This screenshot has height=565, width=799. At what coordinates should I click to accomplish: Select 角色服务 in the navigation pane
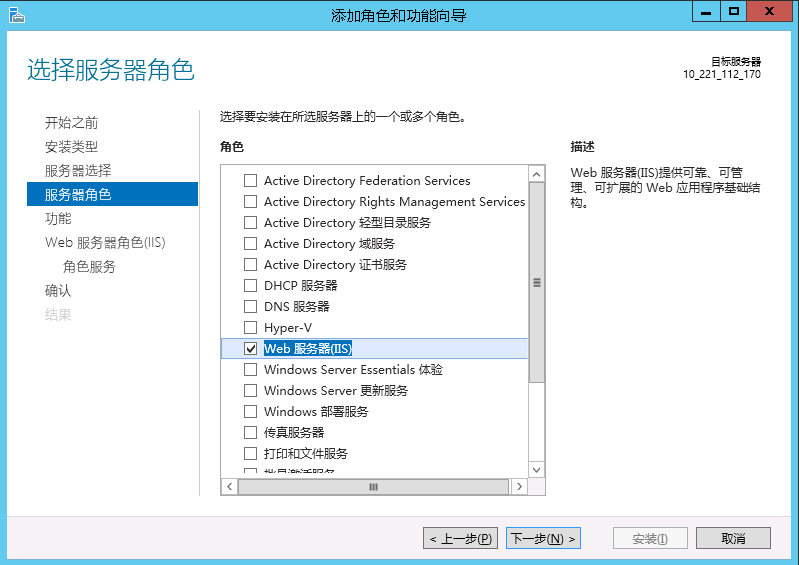[89, 267]
